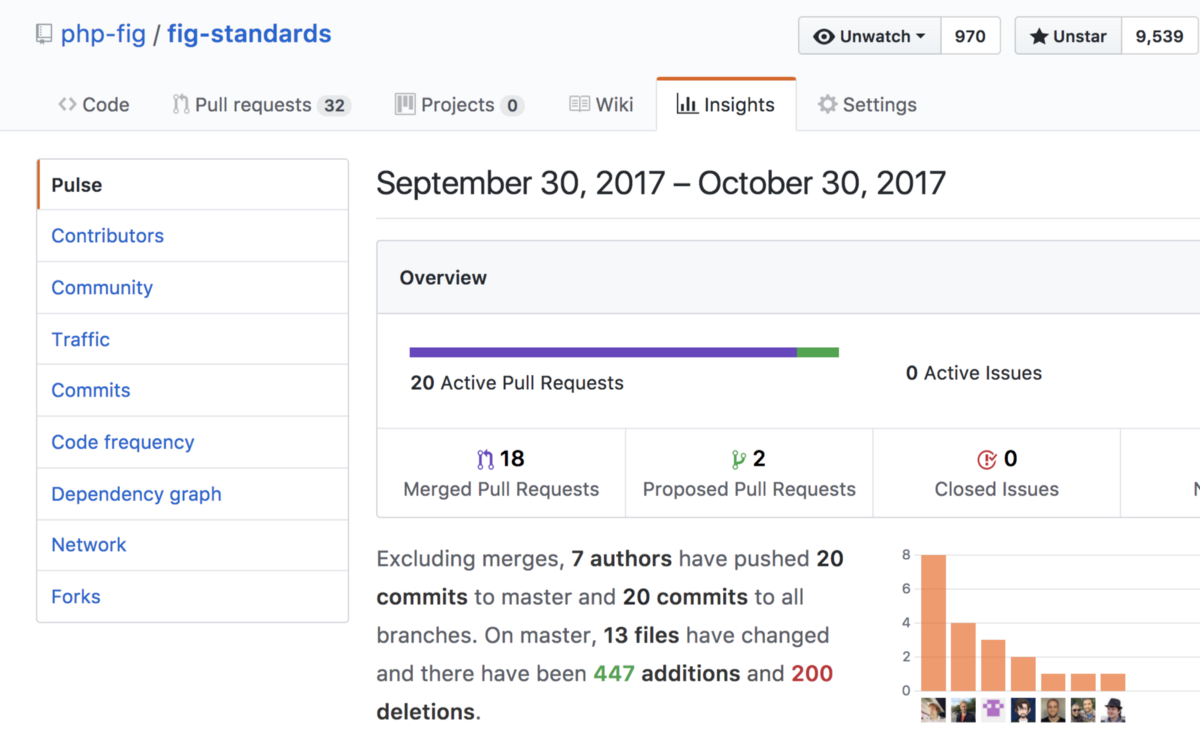Open the Dependency graph page
The width and height of the screenshot is (1200, 744).
tap(135, 493)
